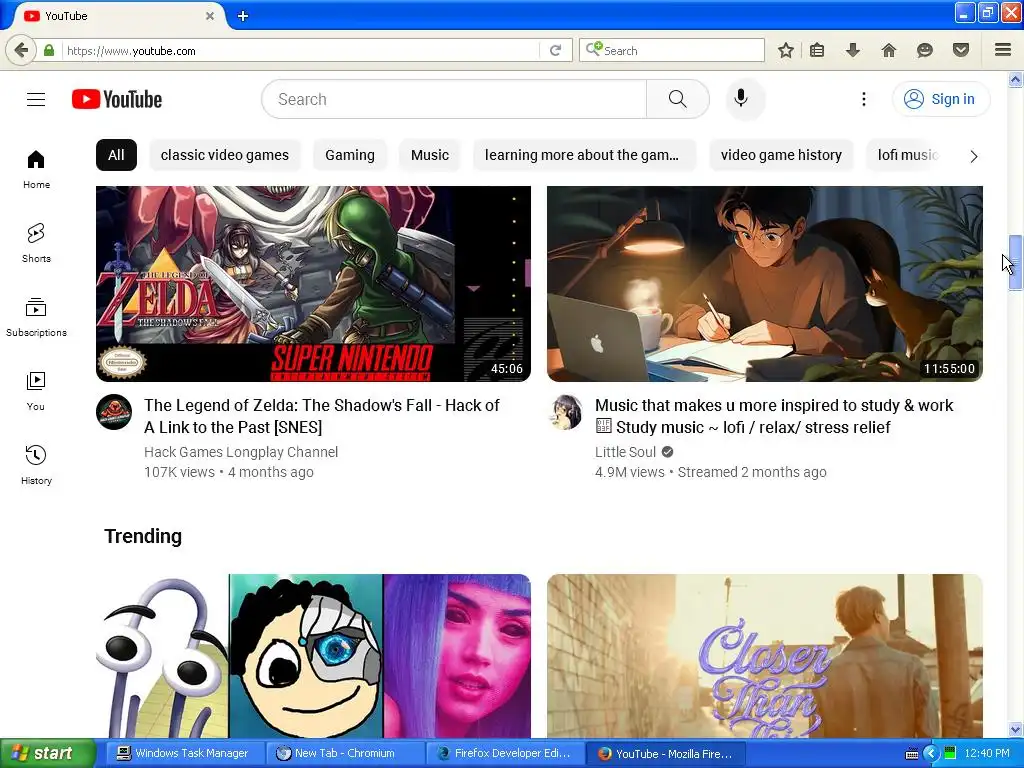Expand hidden system tray icons arrow
Screen dimensions: 1024x768
tap(931, 754)
